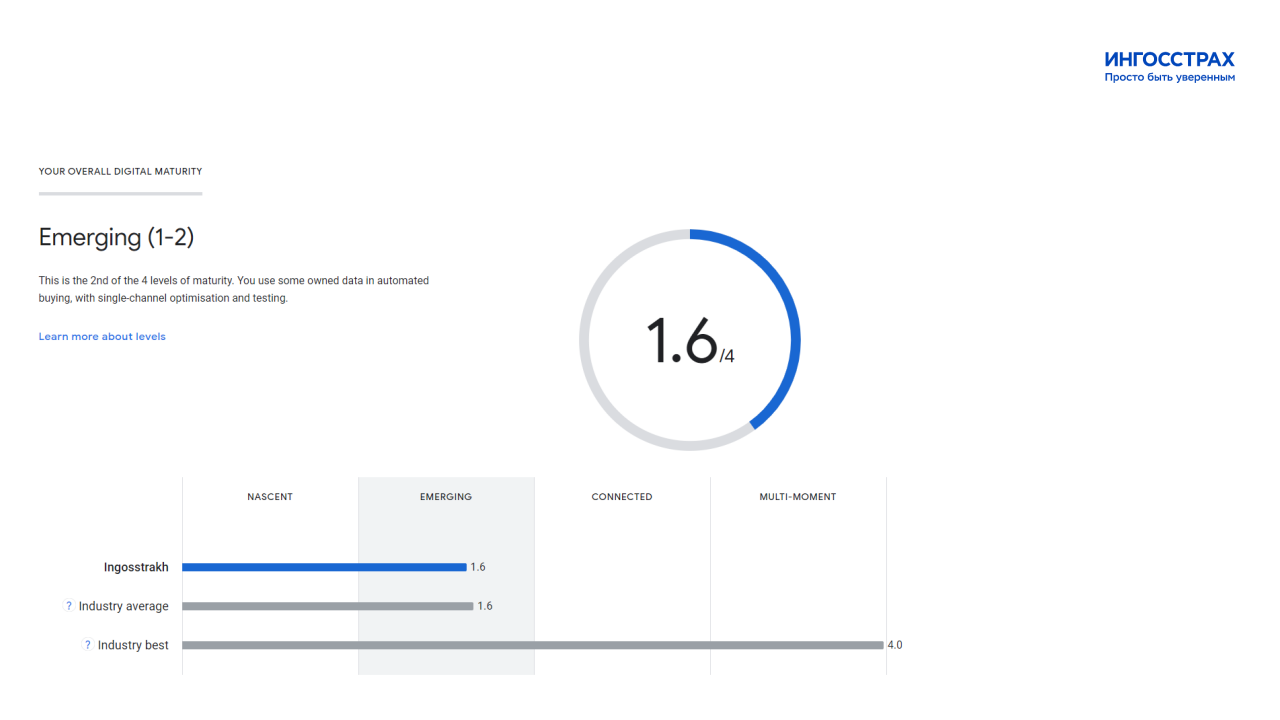Image resolution: width=1280 pixels, height=720 pixels.
Task: Click the Ingosstrakh logo in the corner
Action: pos(1170,66)
